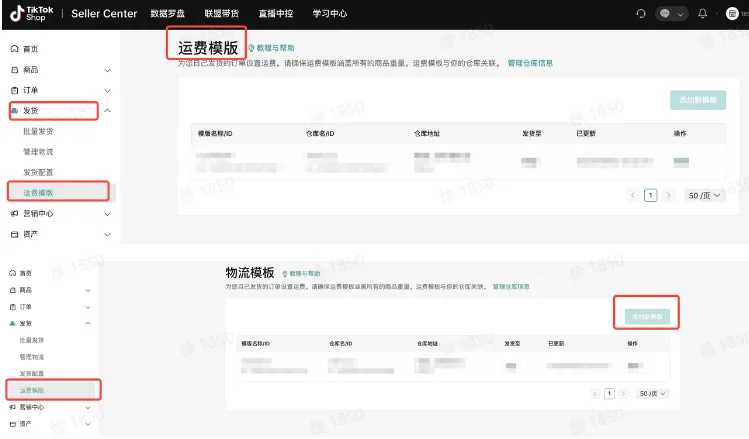Image resolution: width=749 pixels, height=439 pixels.
Task: Open 管理物流 on 物流模板 page sidebar
Action: (32, 357)
